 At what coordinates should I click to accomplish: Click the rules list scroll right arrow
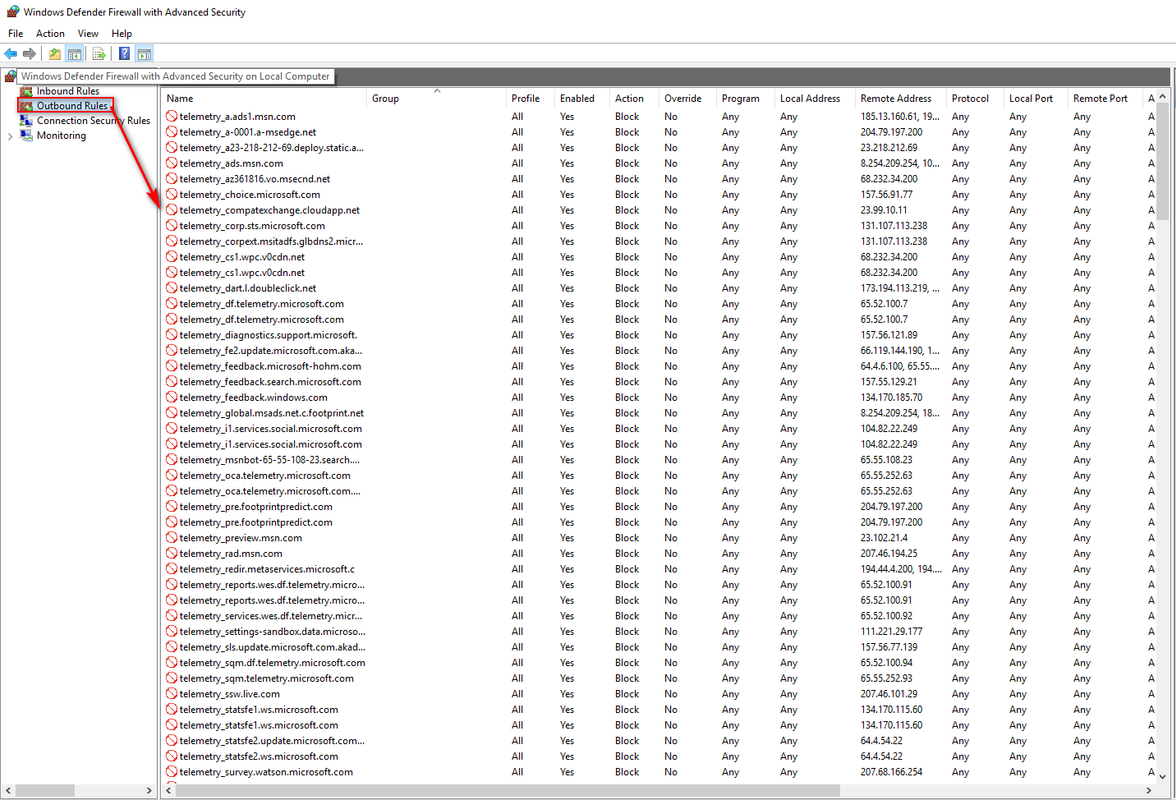click(x=1148, y=790)
